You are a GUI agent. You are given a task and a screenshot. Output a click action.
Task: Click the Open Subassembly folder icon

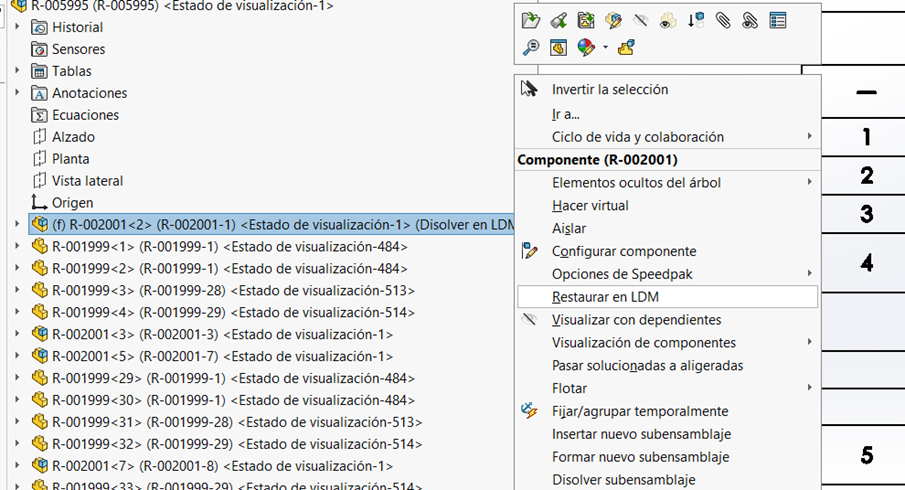pyautogui.click(x=530, y=21)
